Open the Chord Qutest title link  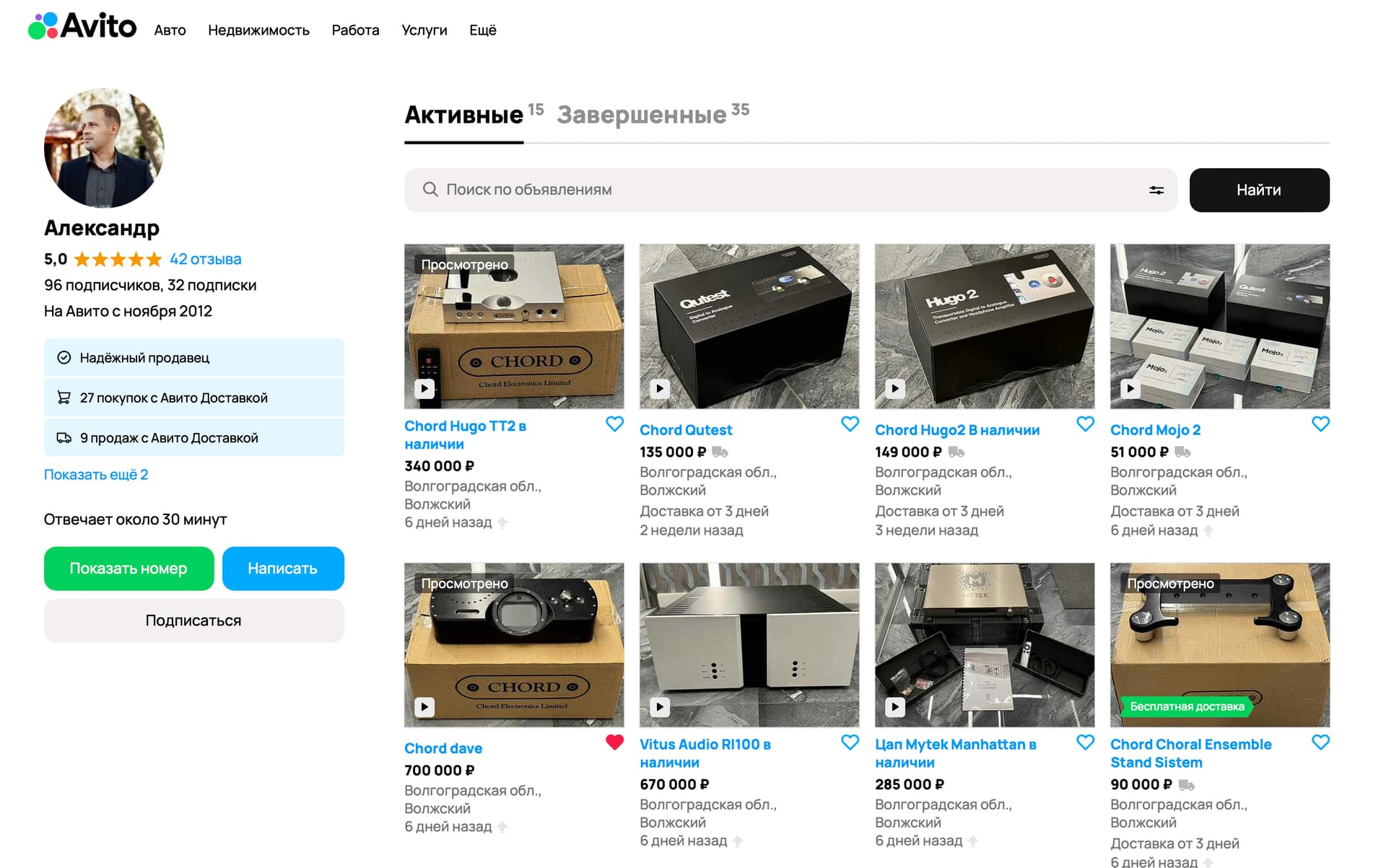(686, 430)
